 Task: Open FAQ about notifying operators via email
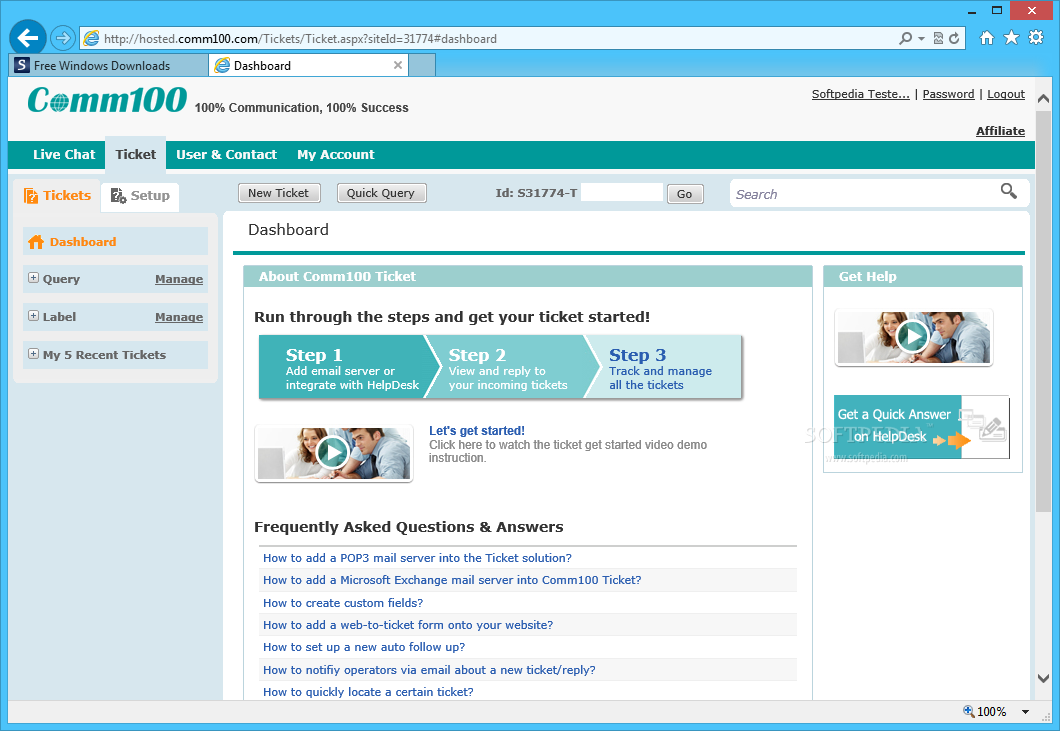tap(429, 669)
